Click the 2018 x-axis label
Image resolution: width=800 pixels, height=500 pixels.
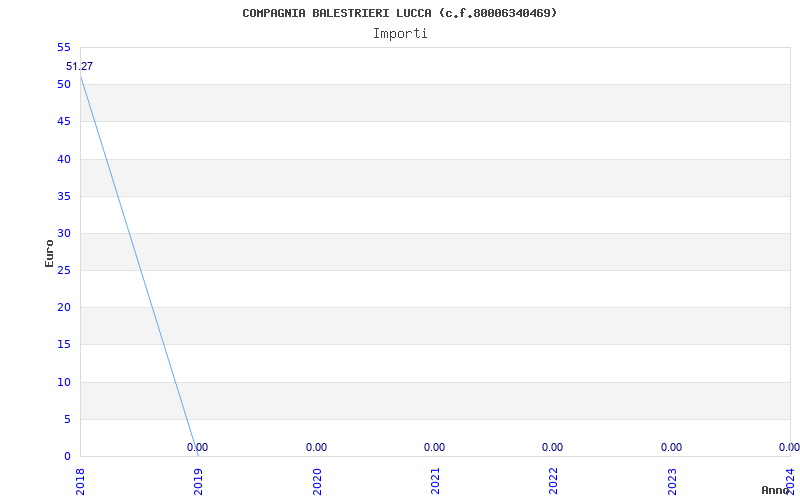tap(80, 482)
